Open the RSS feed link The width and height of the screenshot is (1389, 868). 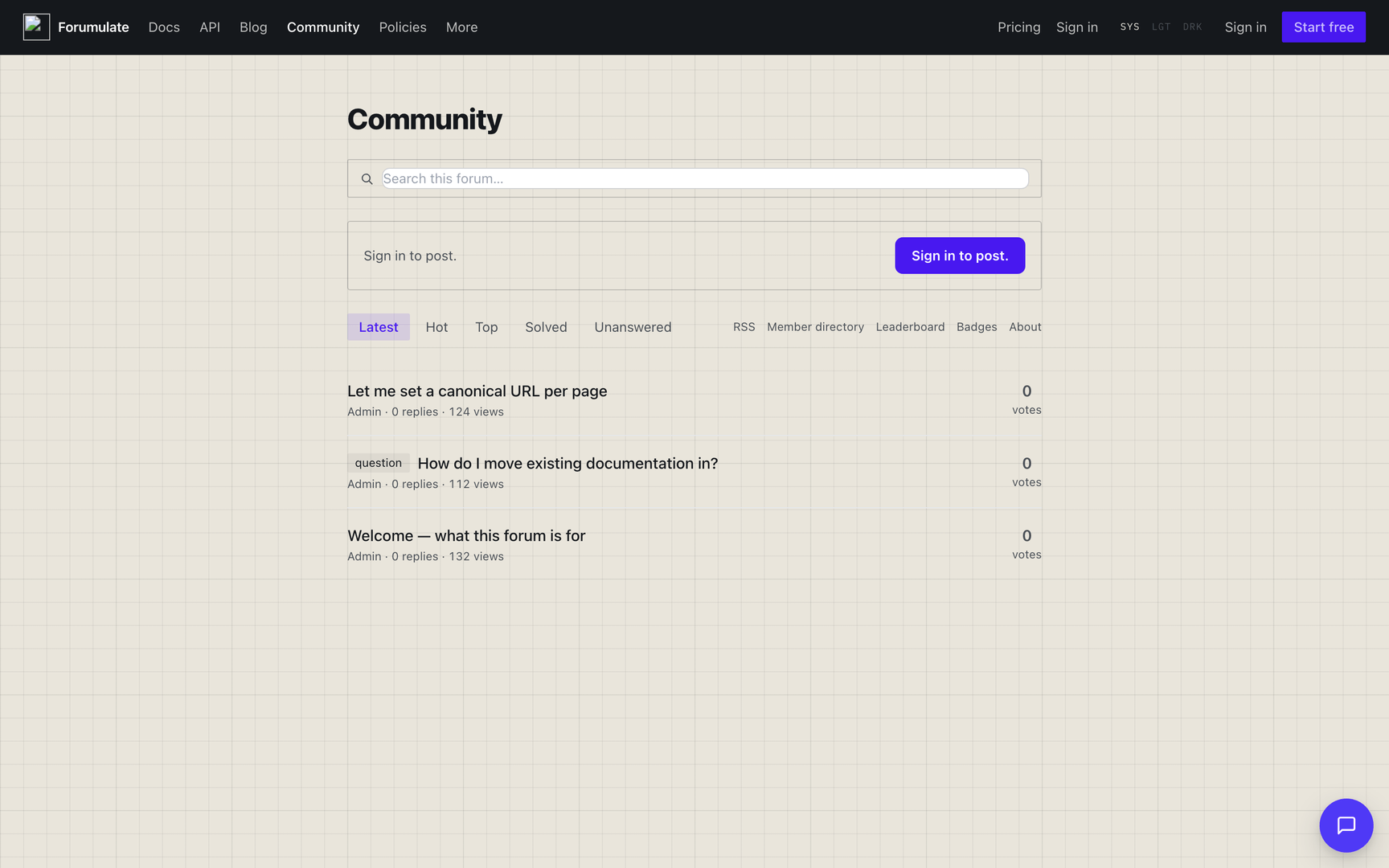tap(744, 327)
